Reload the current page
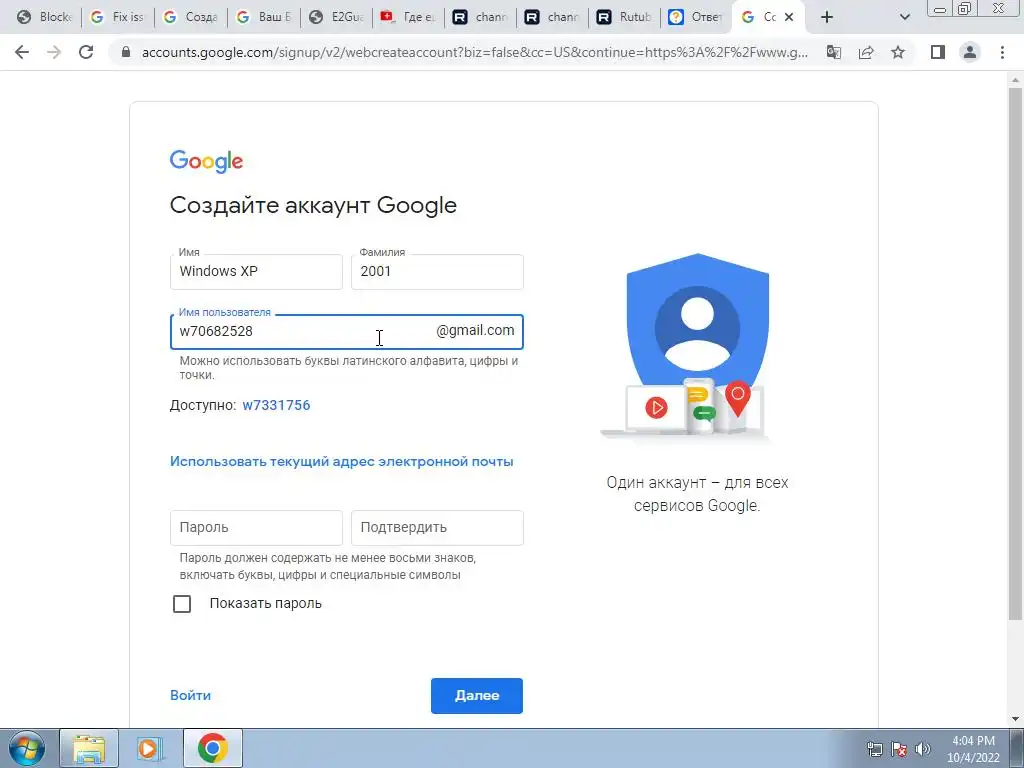Screen dimensions: 1024x768 [x=86, y=52]
